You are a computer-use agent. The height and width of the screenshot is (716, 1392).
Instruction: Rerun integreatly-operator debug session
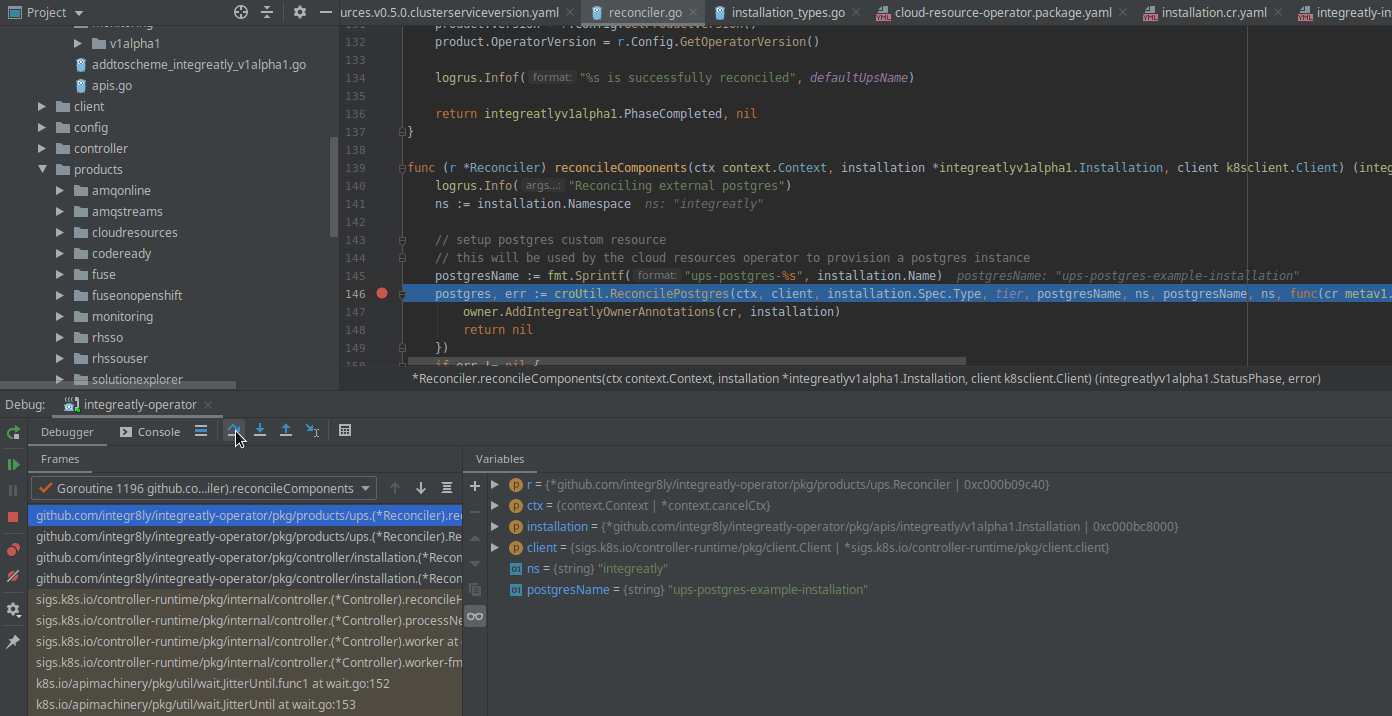click(13, 433)
